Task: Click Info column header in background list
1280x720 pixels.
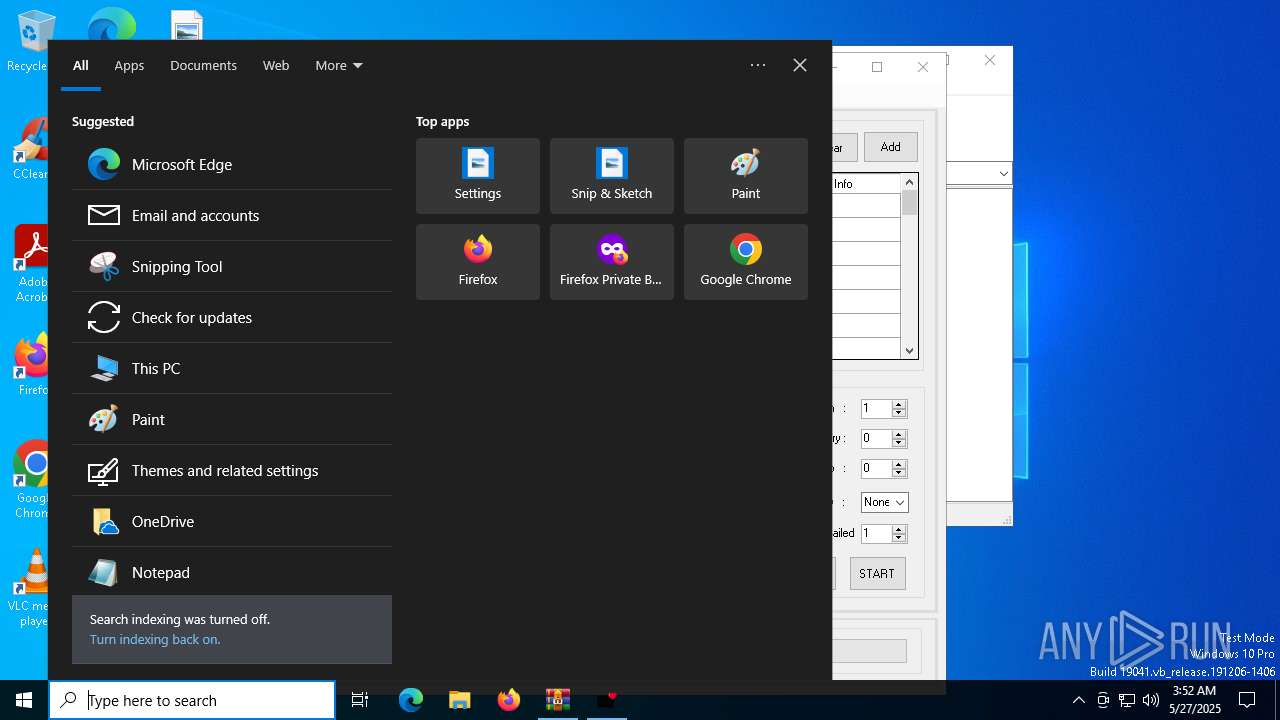Action: pyautogui.click(x=865, y=184)
